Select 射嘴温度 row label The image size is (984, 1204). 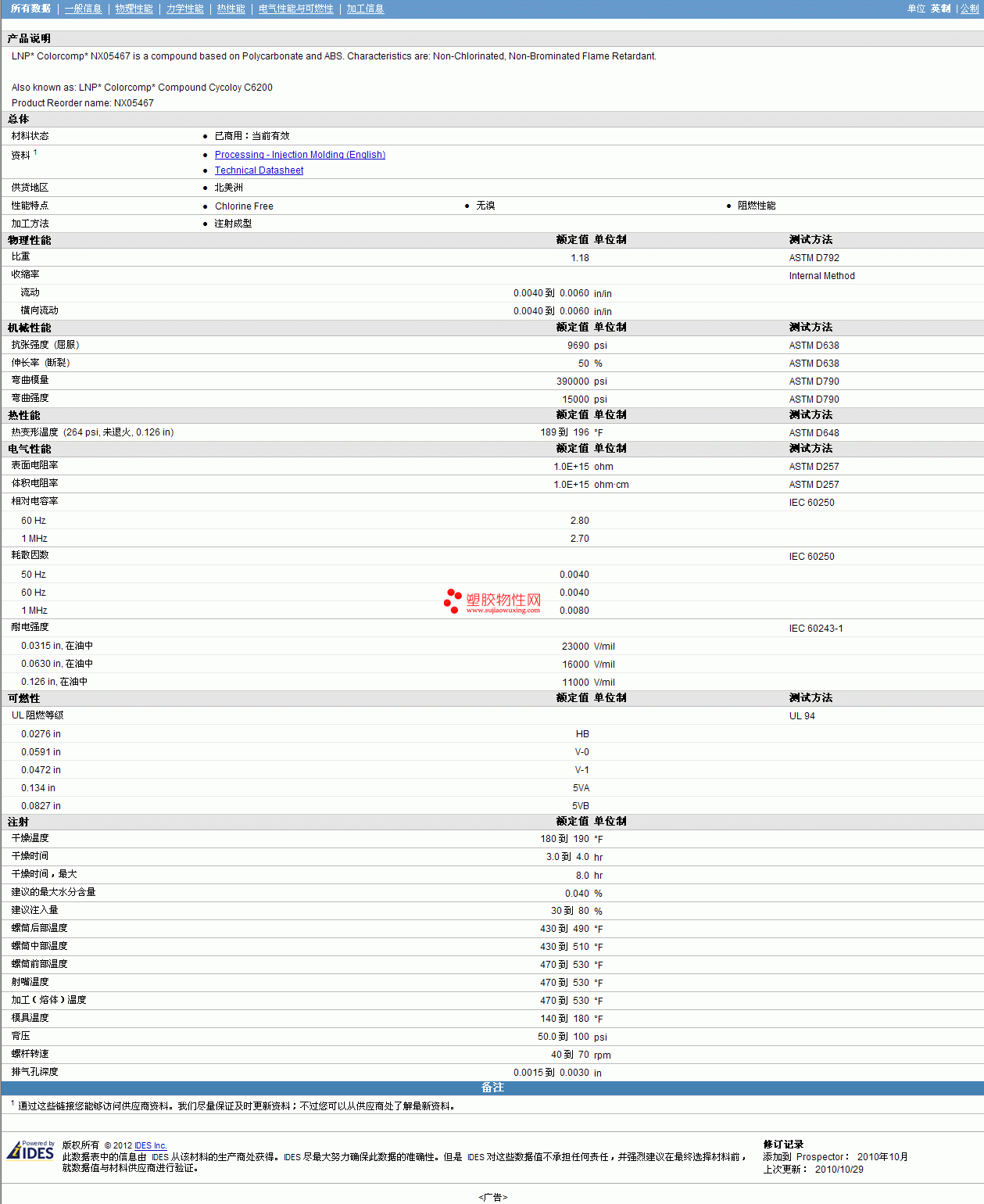point(30,982)
